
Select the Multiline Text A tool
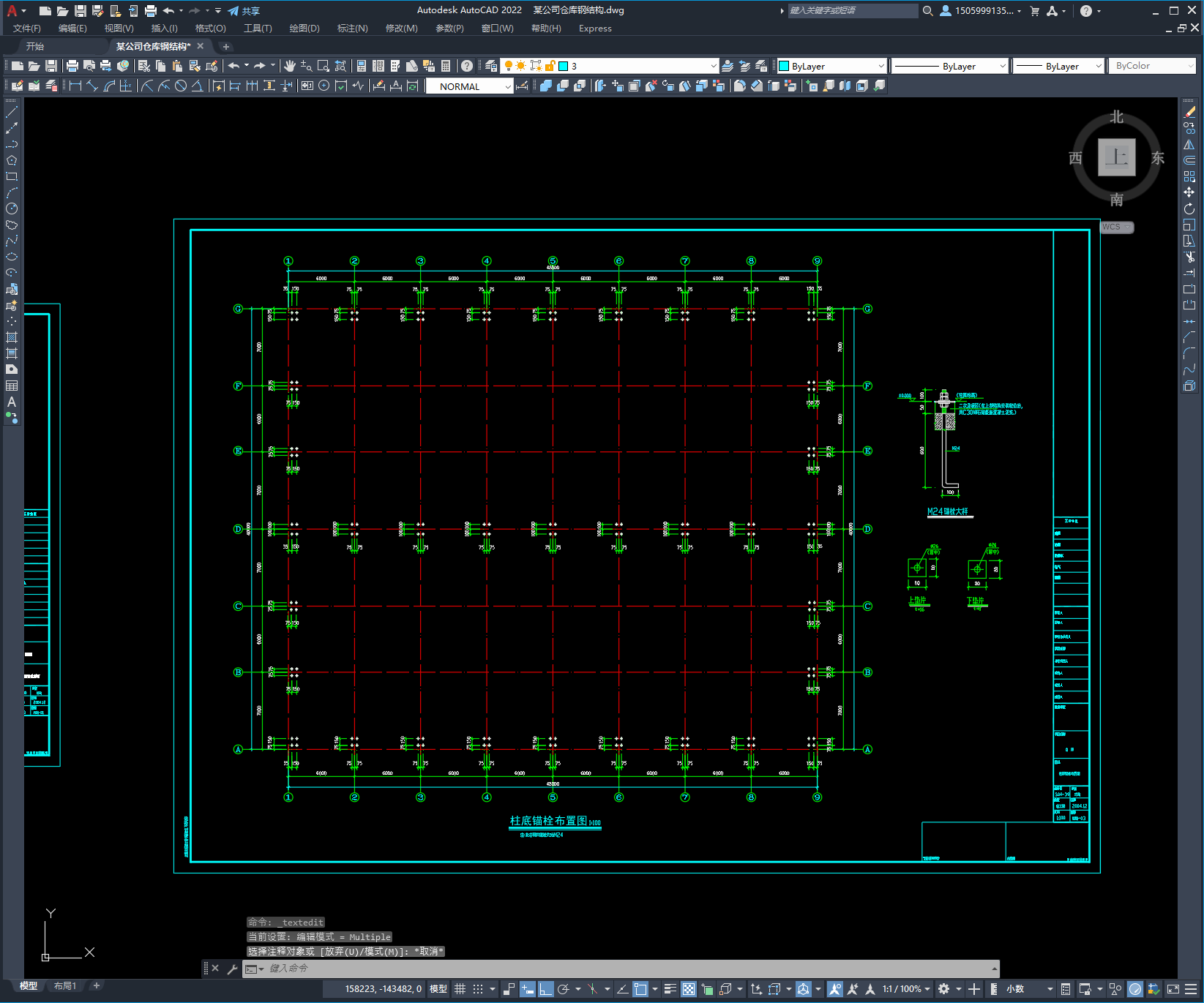tap(12, 402)
